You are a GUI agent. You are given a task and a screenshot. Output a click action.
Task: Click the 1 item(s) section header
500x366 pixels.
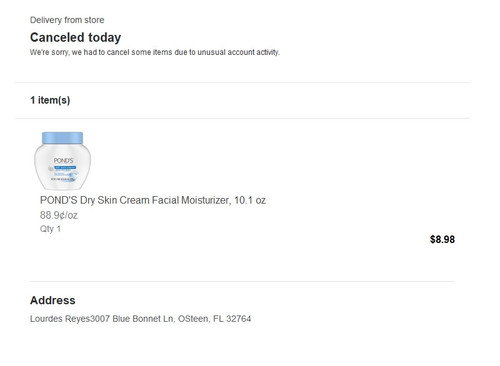pyautogui.click(x=50, y=100)
